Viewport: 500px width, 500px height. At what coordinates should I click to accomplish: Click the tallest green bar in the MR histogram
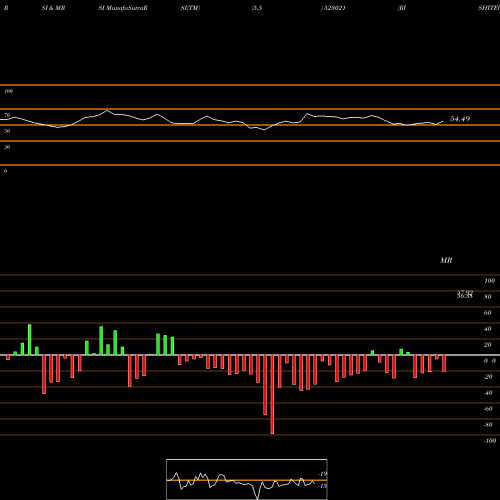pos(30,339)
